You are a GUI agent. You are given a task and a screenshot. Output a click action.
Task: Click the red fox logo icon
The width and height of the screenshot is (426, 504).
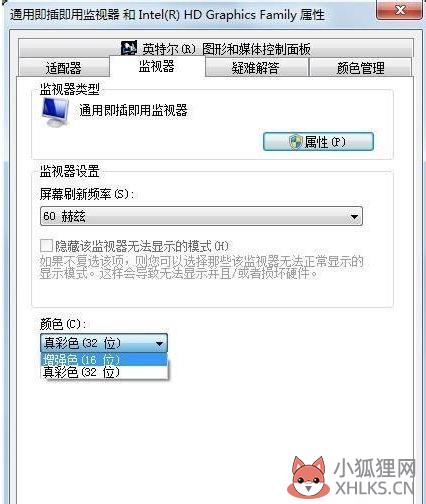309,476
